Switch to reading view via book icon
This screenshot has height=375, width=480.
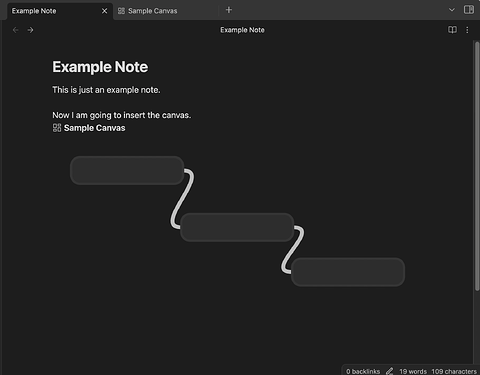(452, 30)
